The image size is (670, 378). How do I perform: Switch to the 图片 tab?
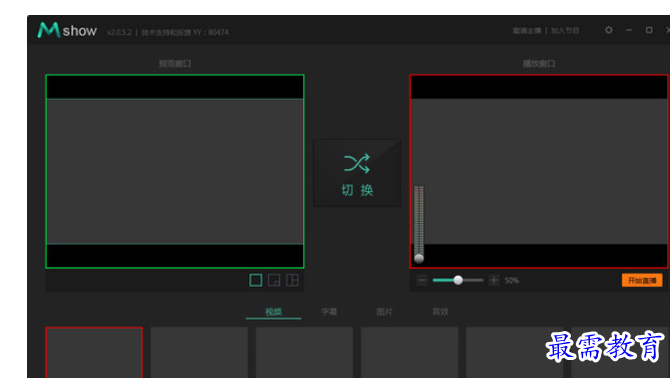click(385, 311)
